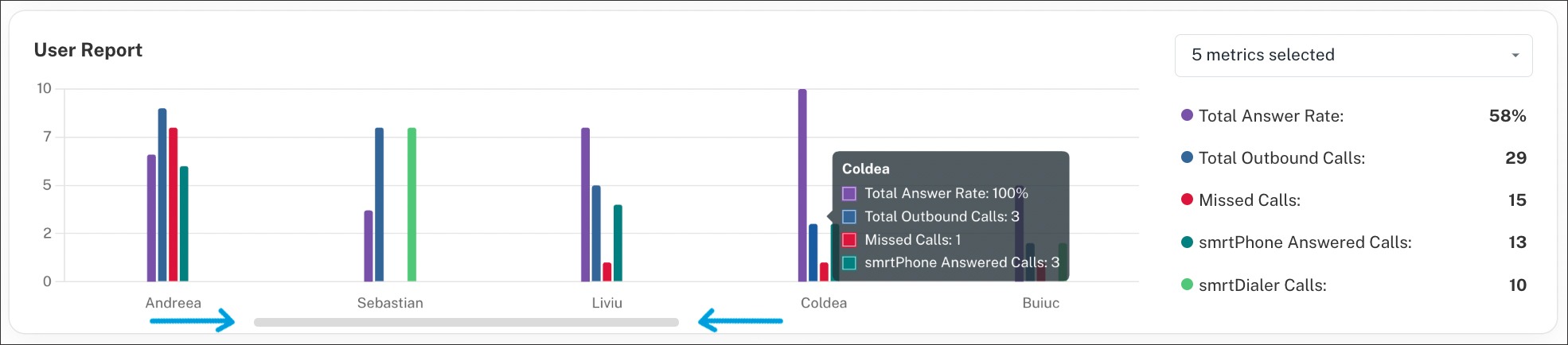This screenshot has height=345, width=1568.
Task: Toggle Missed Calls legend label
Action: coord(1249,200)
